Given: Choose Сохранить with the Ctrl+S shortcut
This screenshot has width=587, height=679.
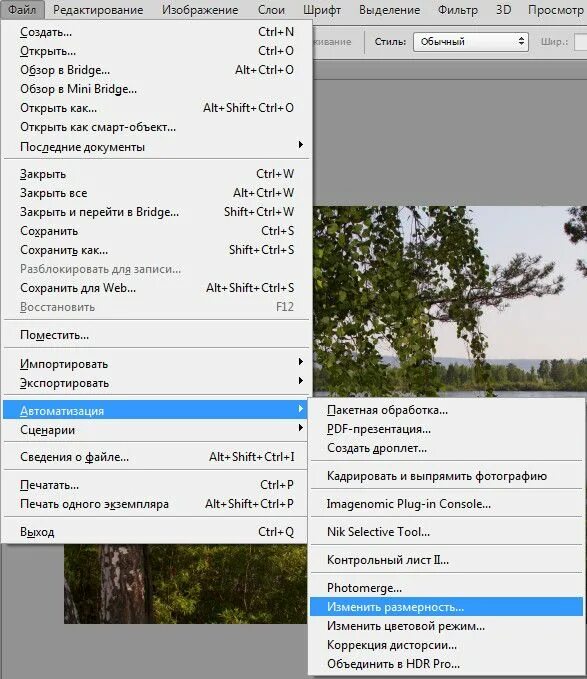Looking at the screenshot, I should [x=157, y=231].
